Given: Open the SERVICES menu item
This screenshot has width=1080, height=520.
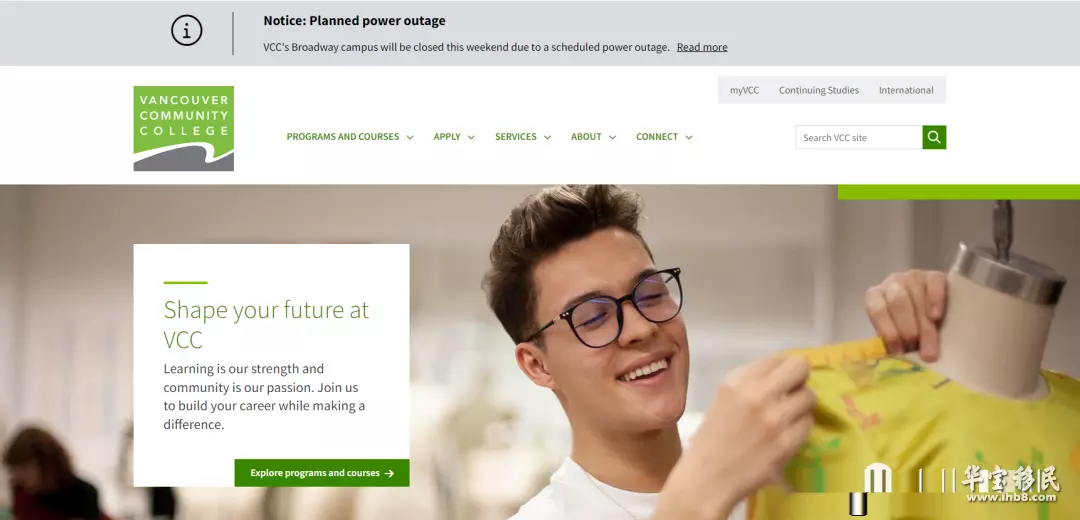Looking at the screenshot, I should 516,136.
